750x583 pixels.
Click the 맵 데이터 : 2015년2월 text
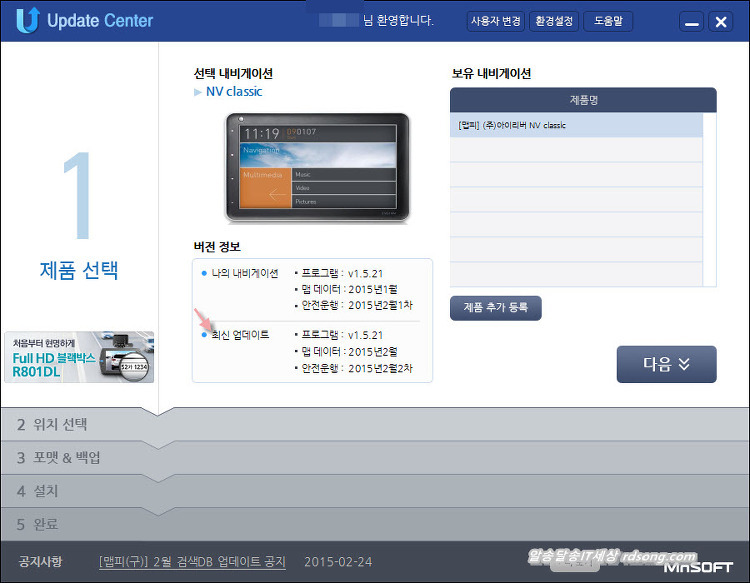click(349, 352)
